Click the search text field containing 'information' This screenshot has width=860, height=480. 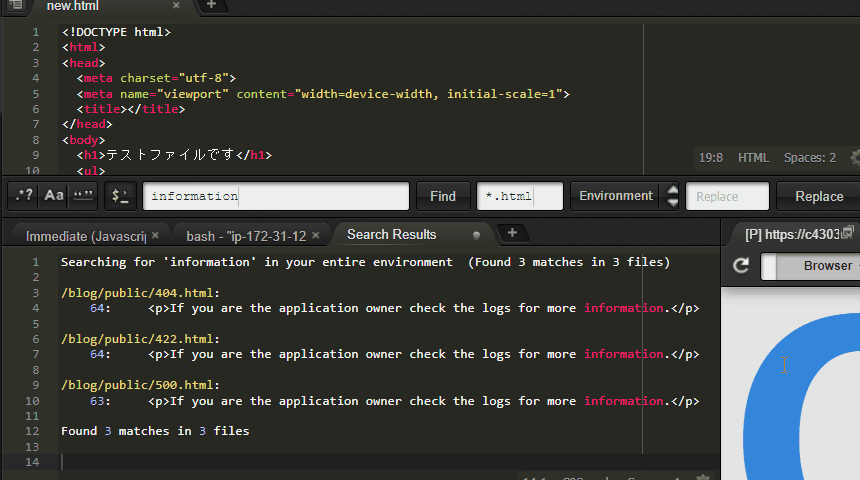tap(276, 196)
